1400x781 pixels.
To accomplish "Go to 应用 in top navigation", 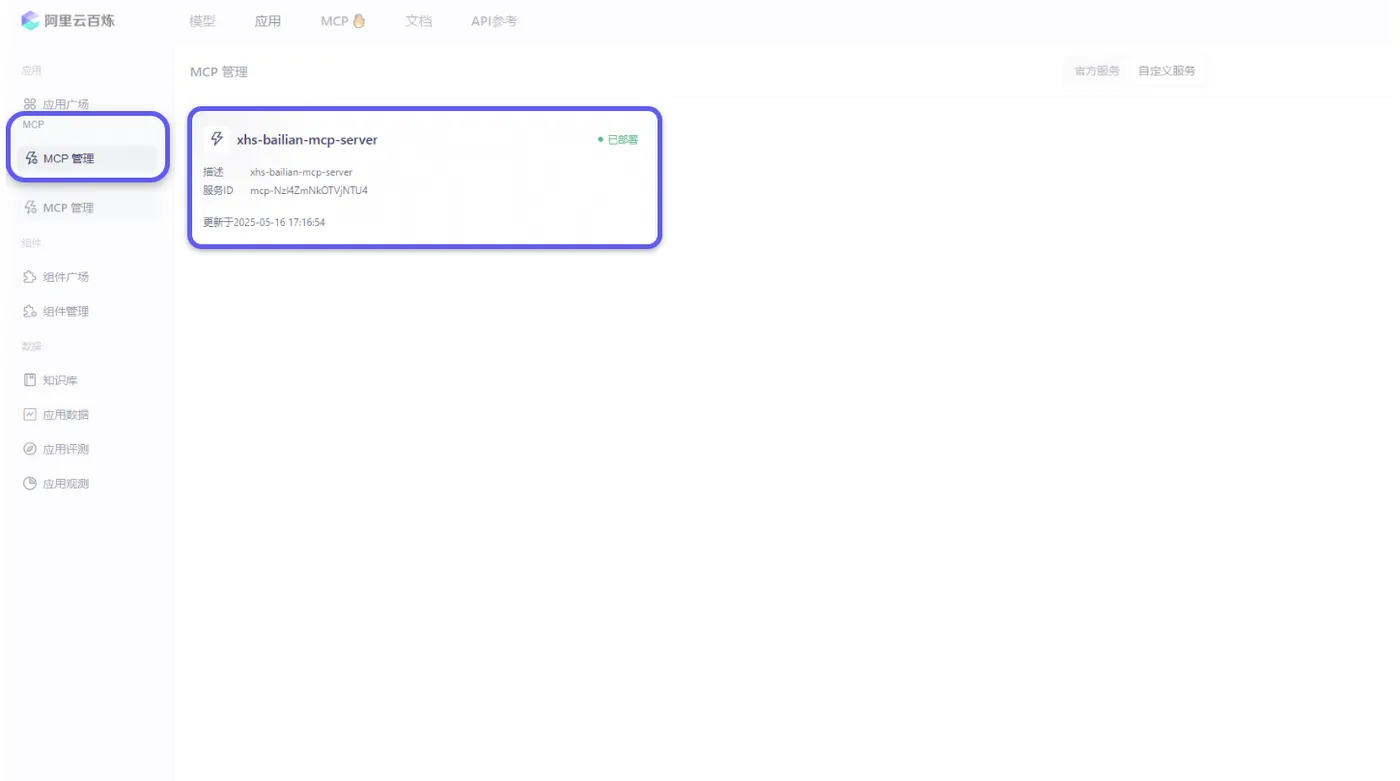I will pyautogui.click(x=268, y=21).
